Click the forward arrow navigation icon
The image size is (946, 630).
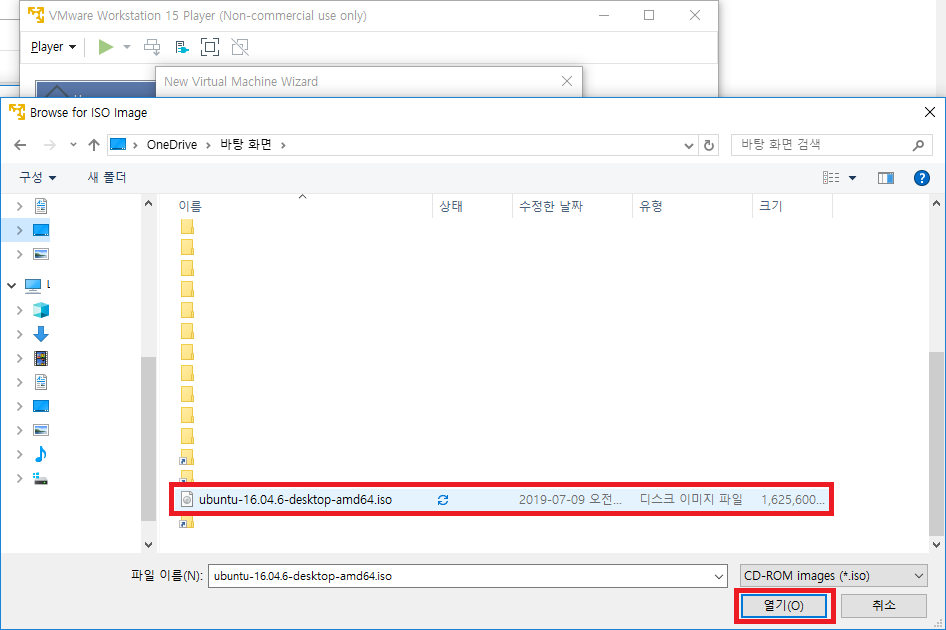[x=50, y=145]
